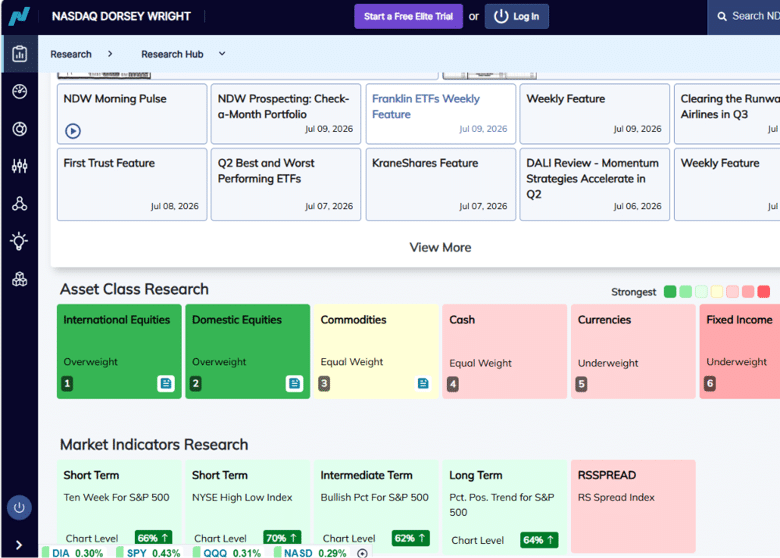Open the KraneShares Feature card
The image size is (780, 558).
click(441, 184)
